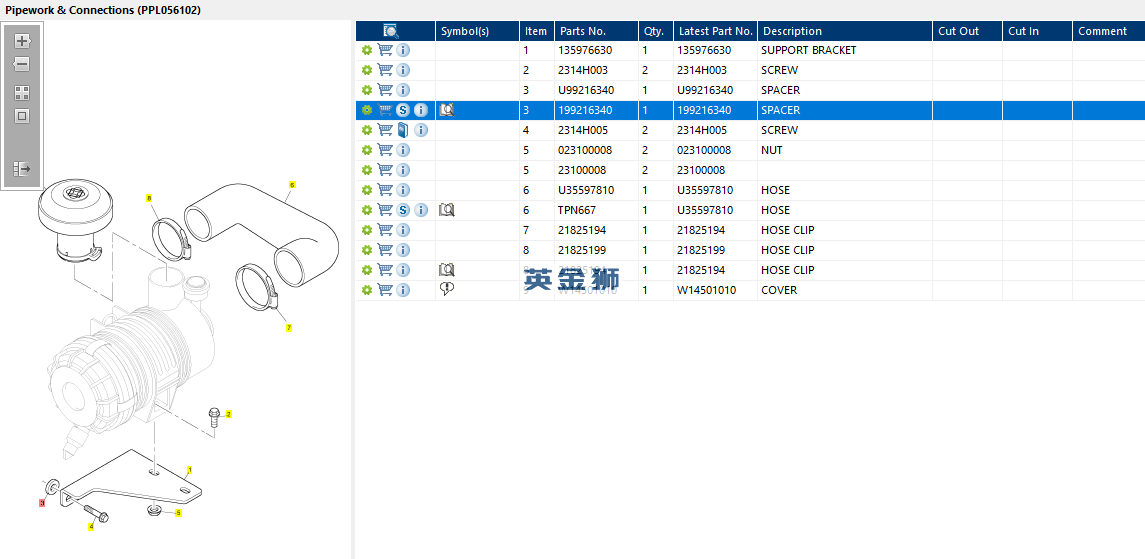The height and width of the screenshot is (559, 1145).
Task: Select red callout 3 by the spacer
Action: pos(42,503)
